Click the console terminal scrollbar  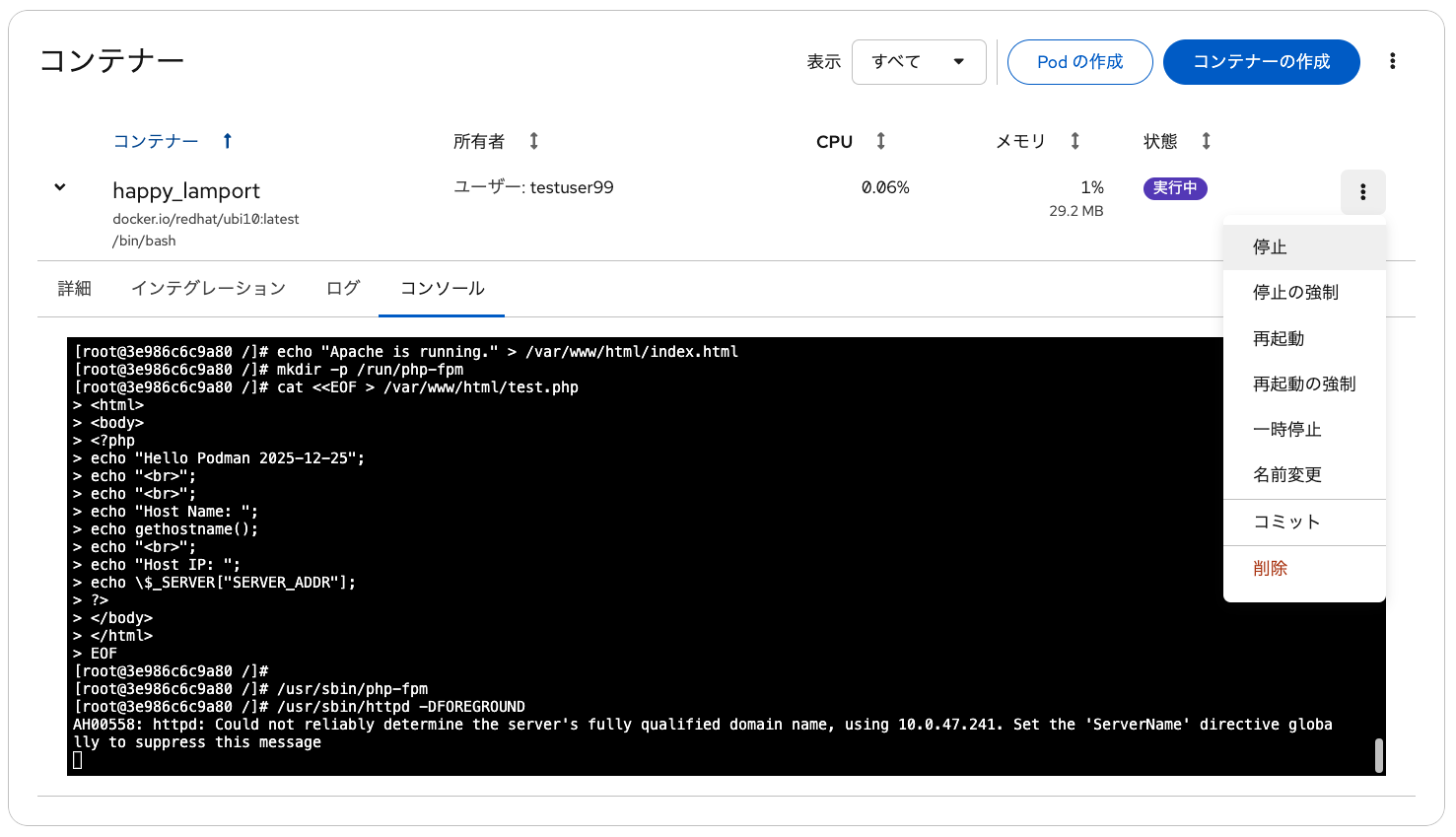(x=1378, y=755)
